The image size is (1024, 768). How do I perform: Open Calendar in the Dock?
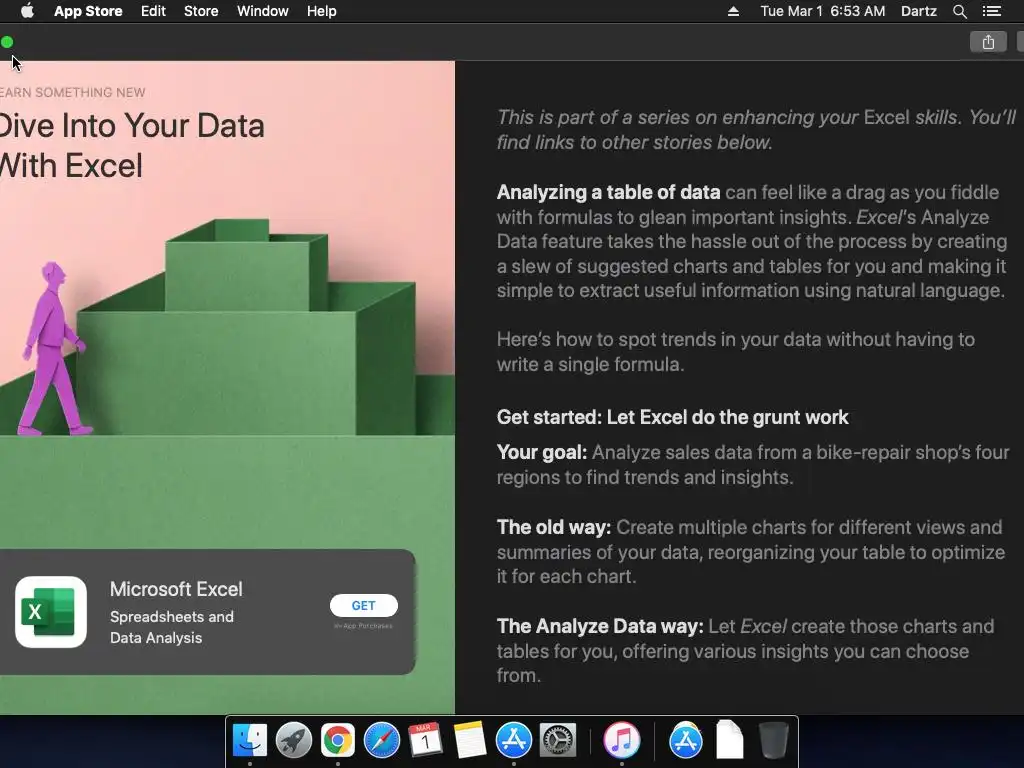(x=425, y=740)
